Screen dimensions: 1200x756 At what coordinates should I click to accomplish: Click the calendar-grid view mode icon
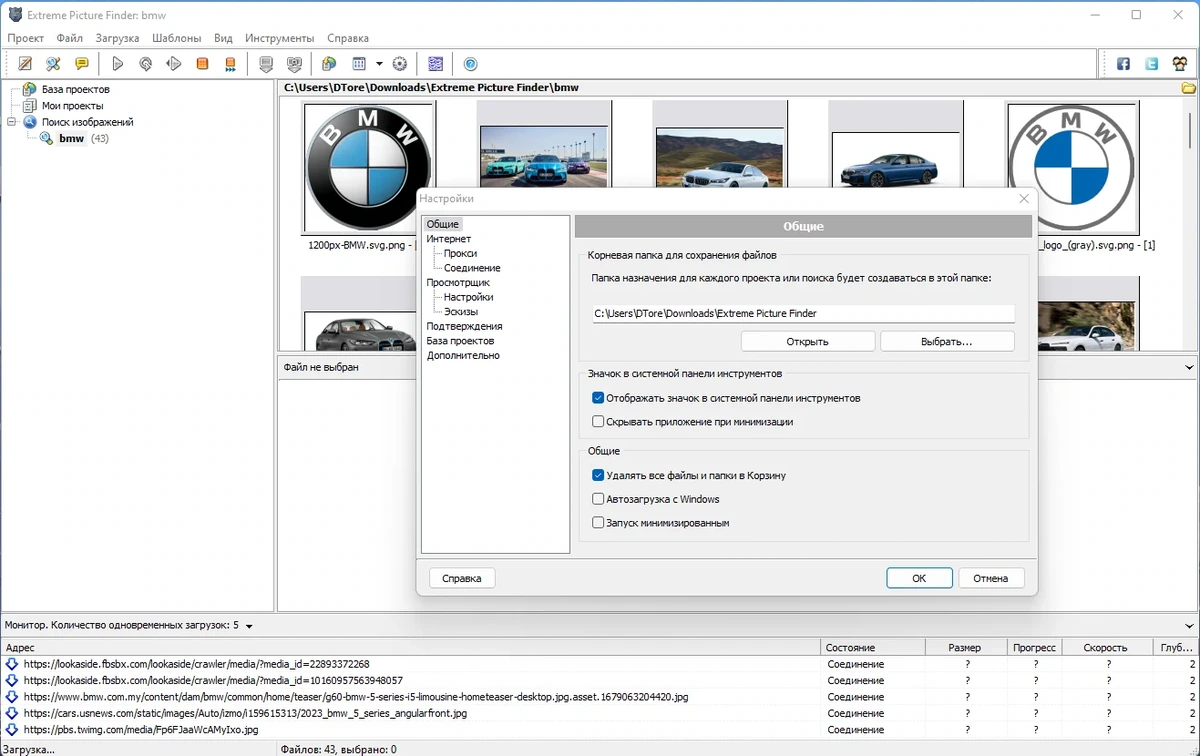click(x=359, y=64)
